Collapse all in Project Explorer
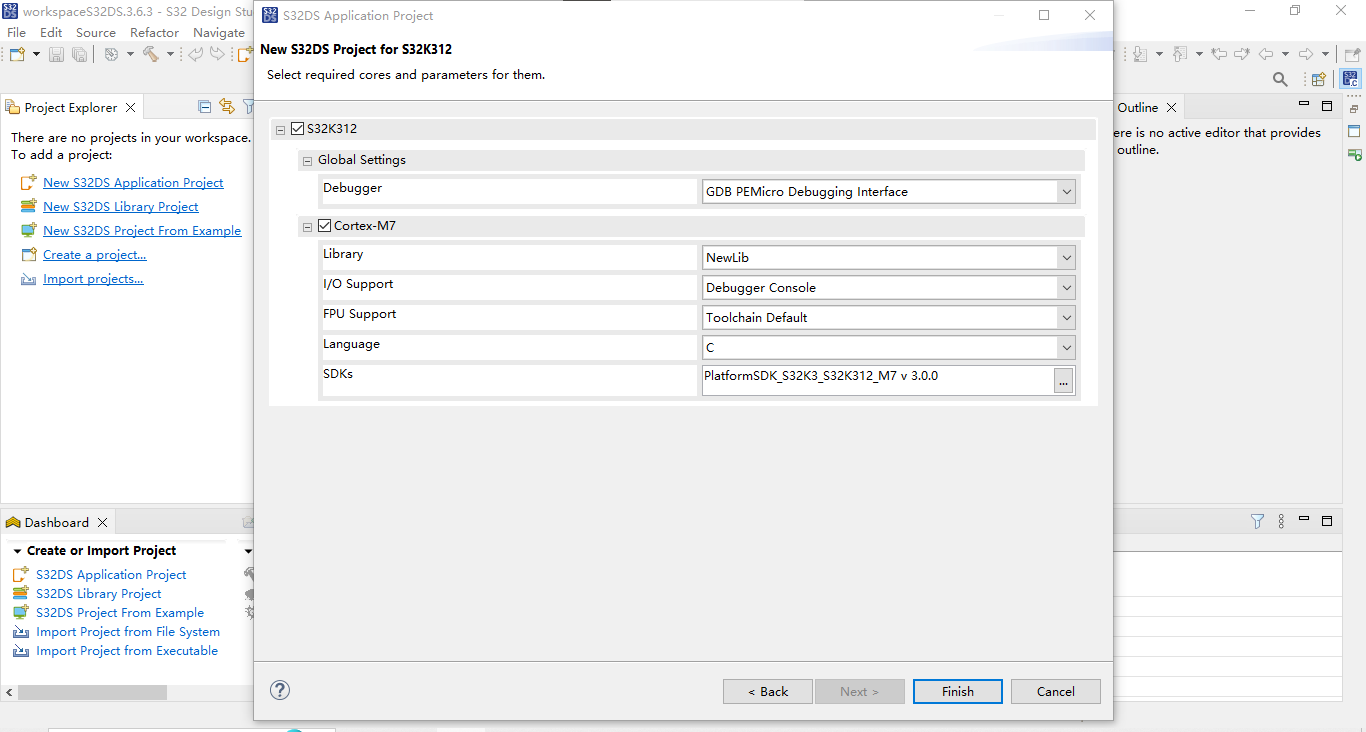Image resolution: width=1366 pixels, height=732 pixels. (205, 107)
